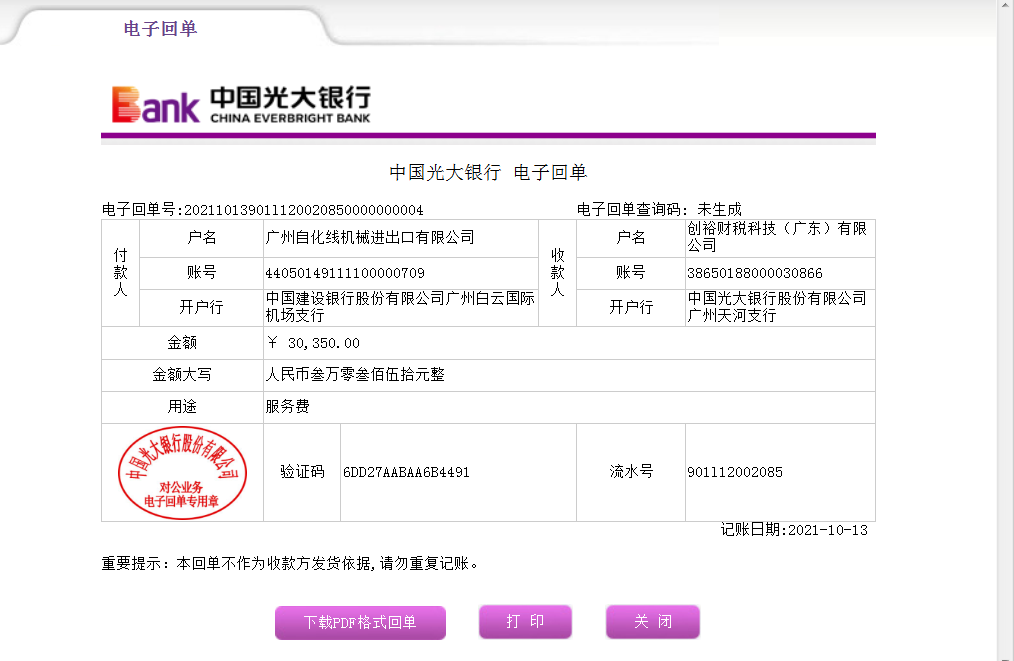Click the red 电子回单专用章 seal
1014x661 pixels.
pyautogui.click(x=182, y=473)
